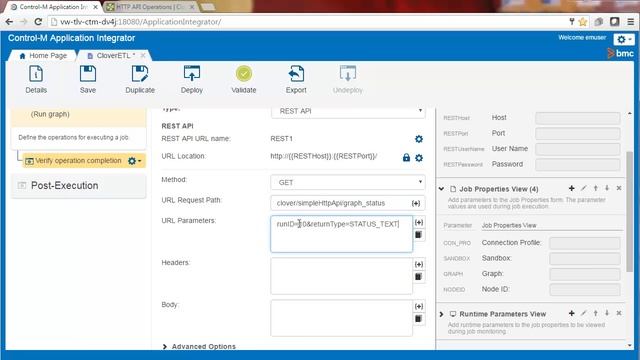Image resolution: width=640 pixels, height=360 pixels.
Task: Insert parameter into Body field
Action: pos(419,307)
